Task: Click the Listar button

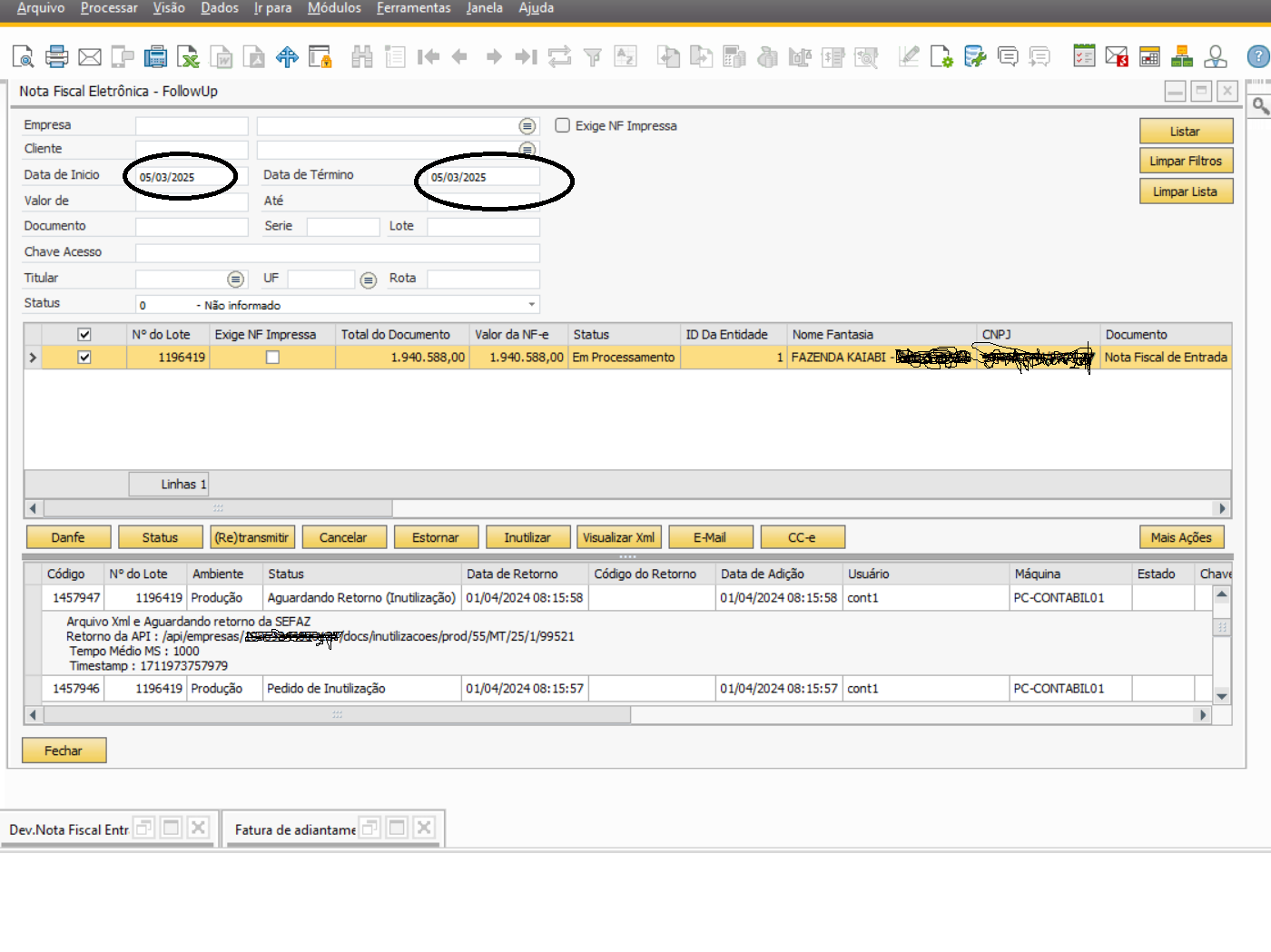Action: [x=1186, y=131]
